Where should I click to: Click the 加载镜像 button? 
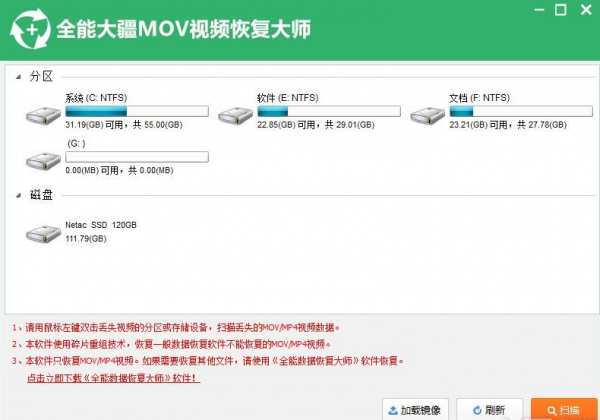(x=415, y=410)
